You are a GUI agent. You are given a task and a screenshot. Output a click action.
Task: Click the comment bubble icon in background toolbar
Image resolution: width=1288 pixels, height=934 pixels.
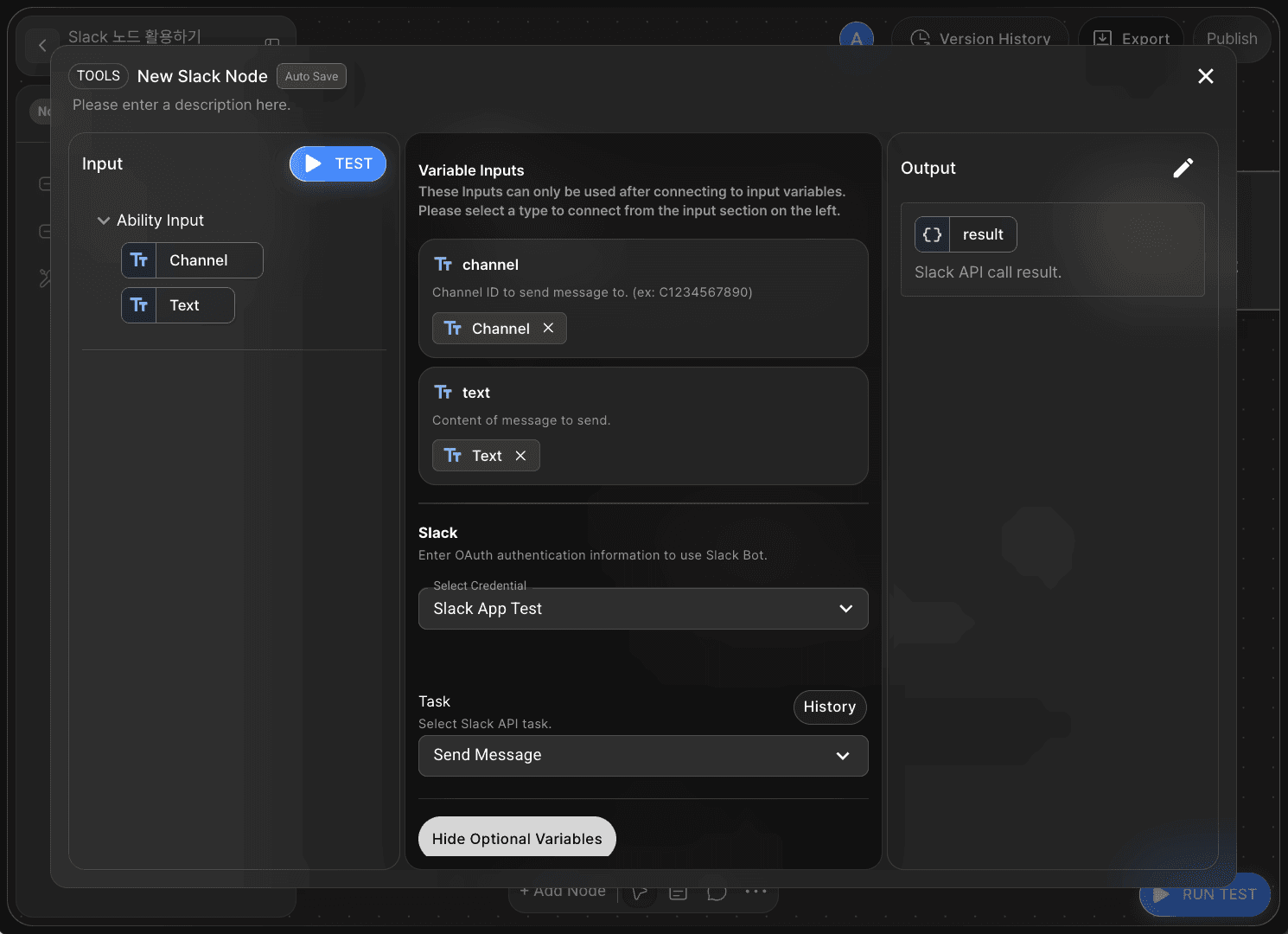pyautogui.click(x=717, y=892)
